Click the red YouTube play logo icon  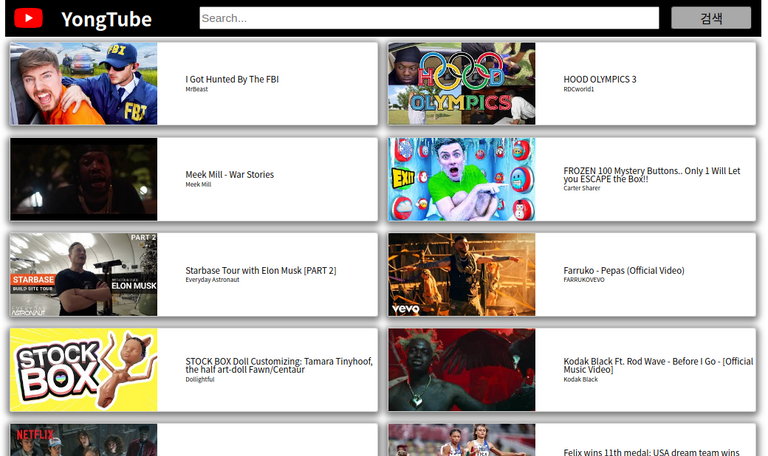[28, 18]
